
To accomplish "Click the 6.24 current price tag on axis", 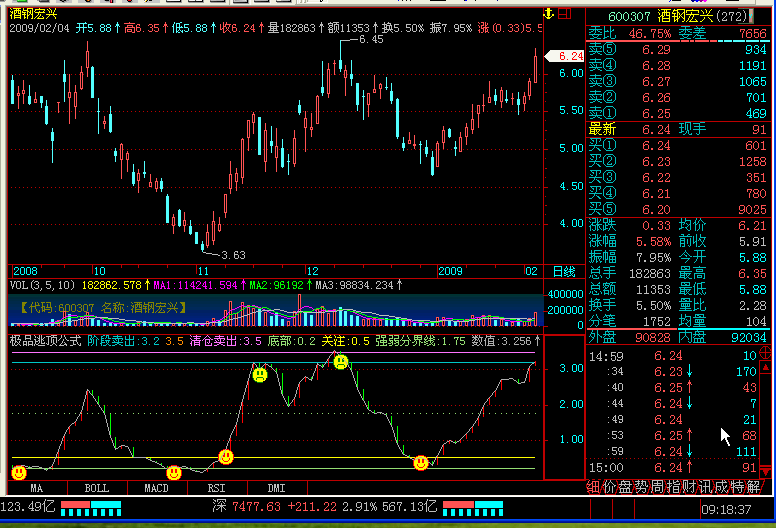I will [565, 56].
